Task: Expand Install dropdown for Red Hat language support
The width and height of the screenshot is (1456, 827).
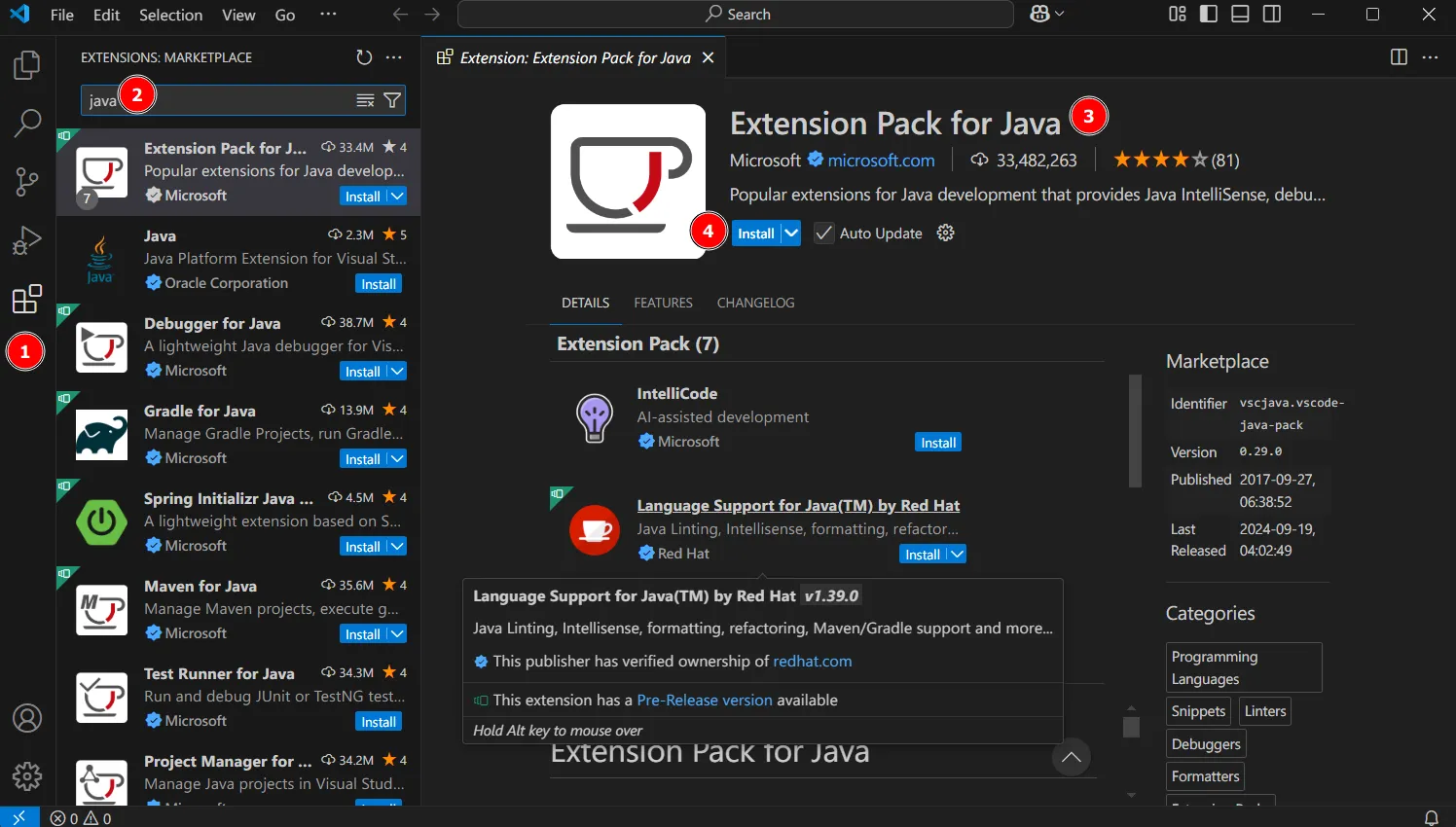Action: pos(957,555)
